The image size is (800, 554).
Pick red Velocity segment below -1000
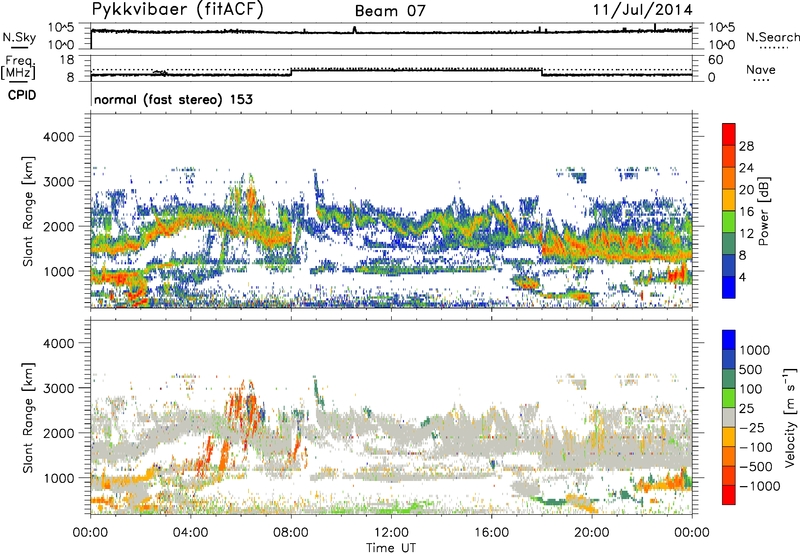tap(729, 495)
